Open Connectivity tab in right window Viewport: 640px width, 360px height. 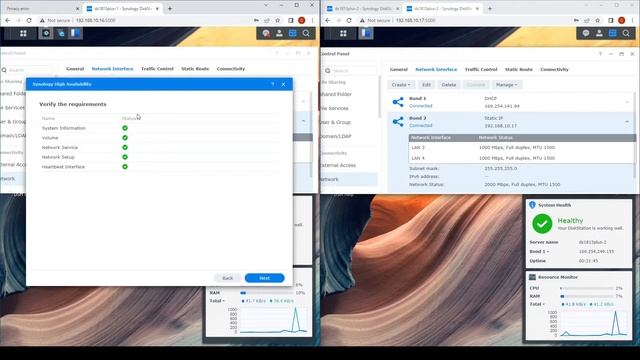pyautogui.click(x=555, y=69)
